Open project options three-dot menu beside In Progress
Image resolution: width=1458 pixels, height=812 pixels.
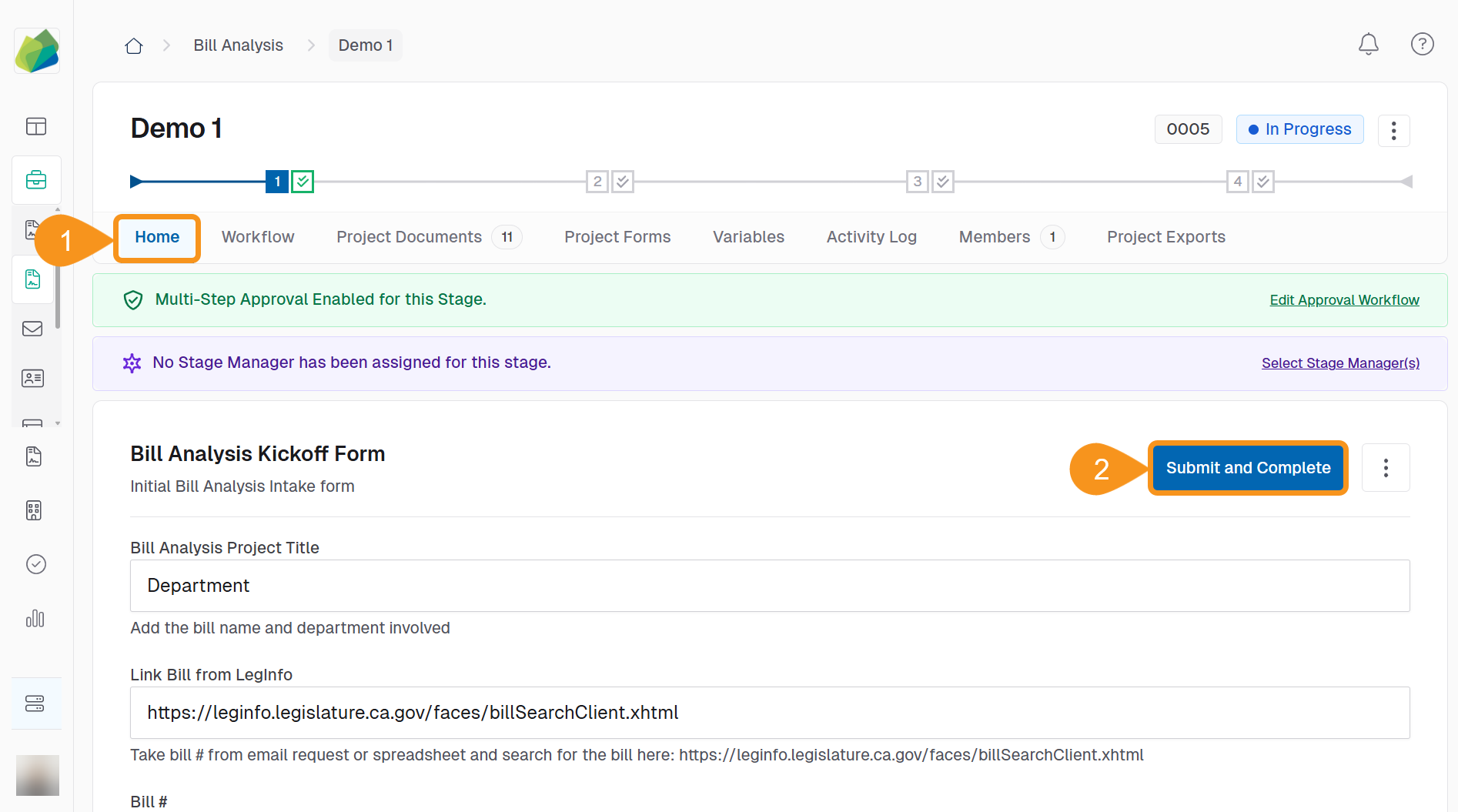(1393, 130)
